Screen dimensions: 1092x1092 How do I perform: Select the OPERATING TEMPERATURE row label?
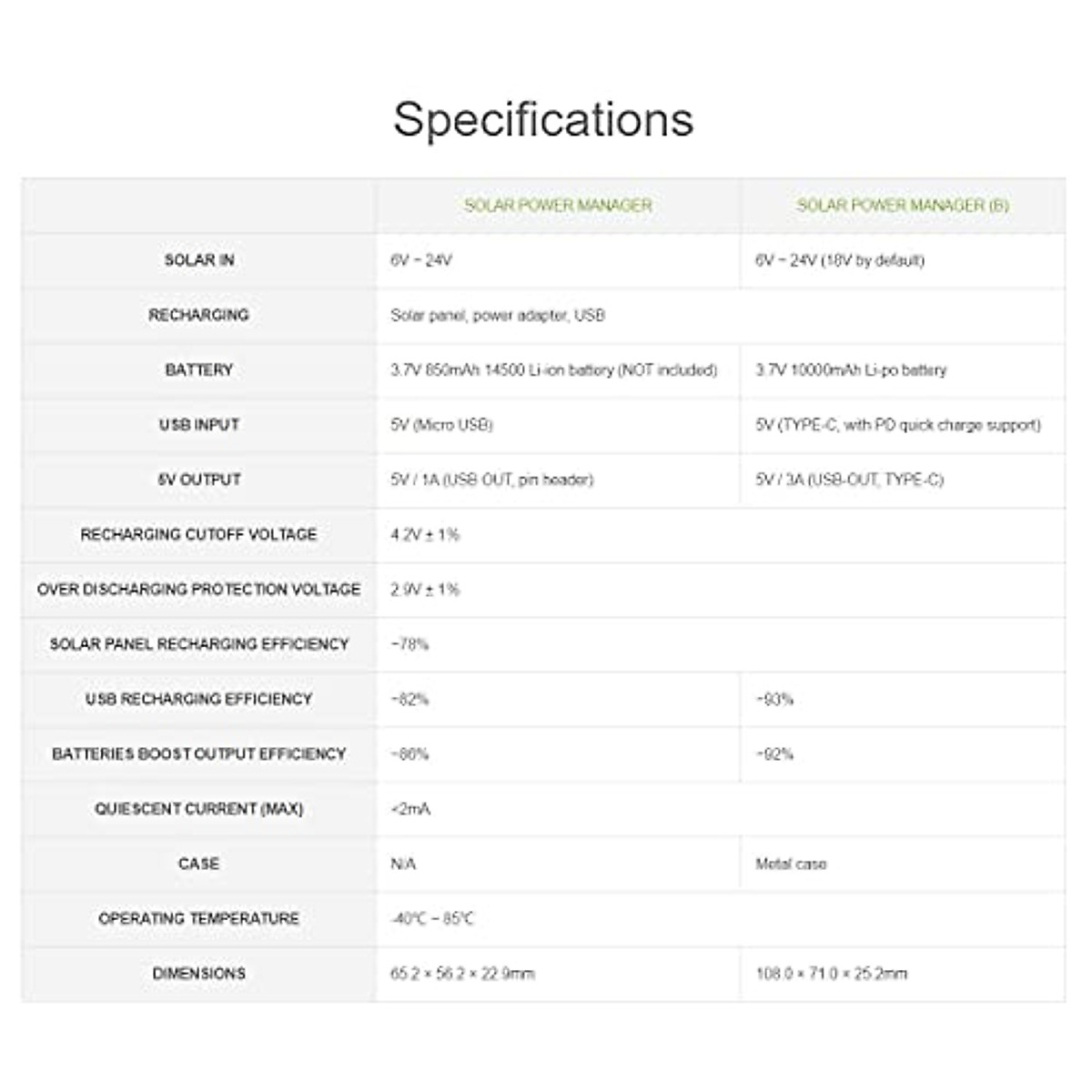[198, 918]
